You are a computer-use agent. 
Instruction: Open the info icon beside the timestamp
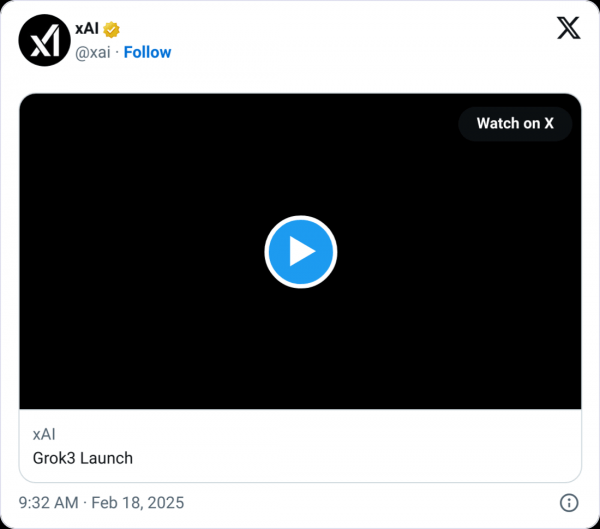[x=567, y=502]
